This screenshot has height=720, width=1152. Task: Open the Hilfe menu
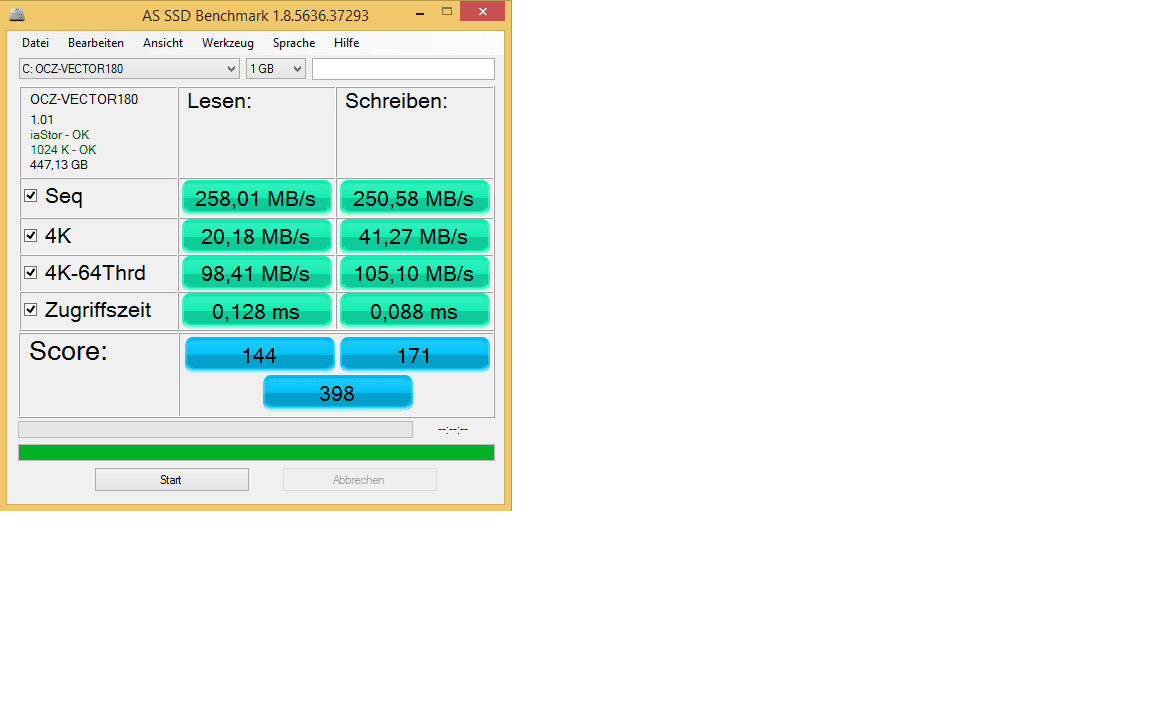click(346, 43)
